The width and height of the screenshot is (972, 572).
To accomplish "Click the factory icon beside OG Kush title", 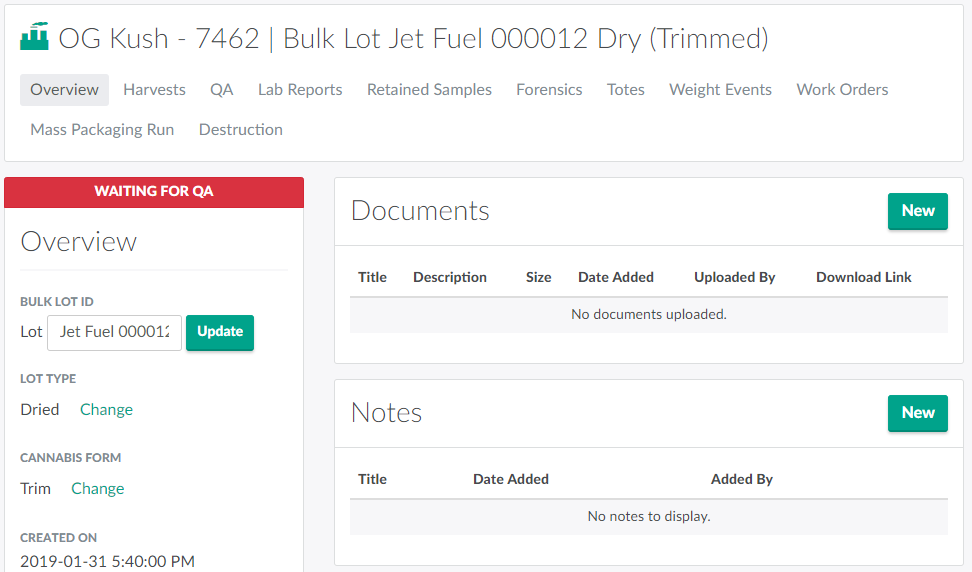I will pos(35,39).
